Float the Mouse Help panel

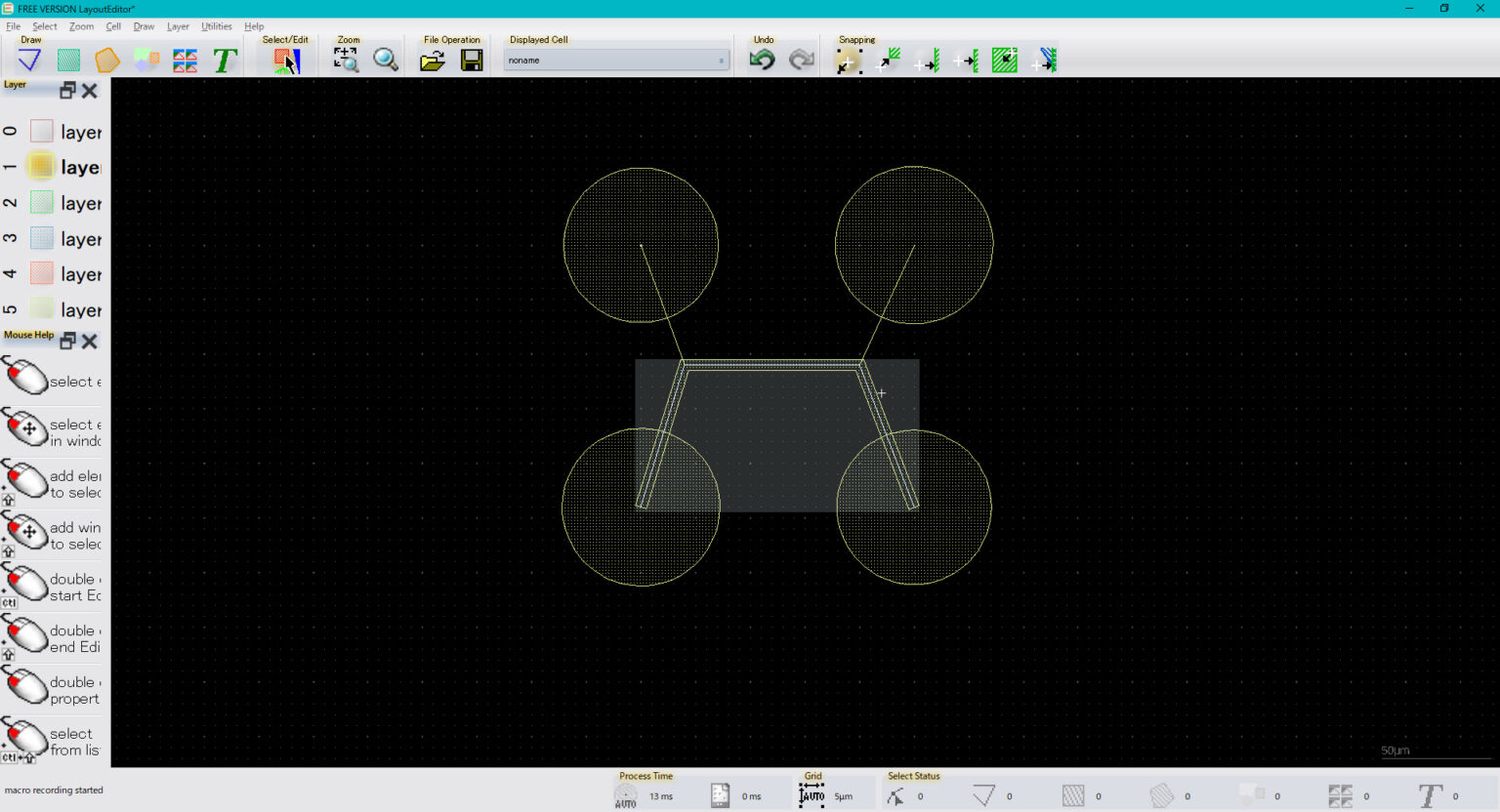click(67, 341)
